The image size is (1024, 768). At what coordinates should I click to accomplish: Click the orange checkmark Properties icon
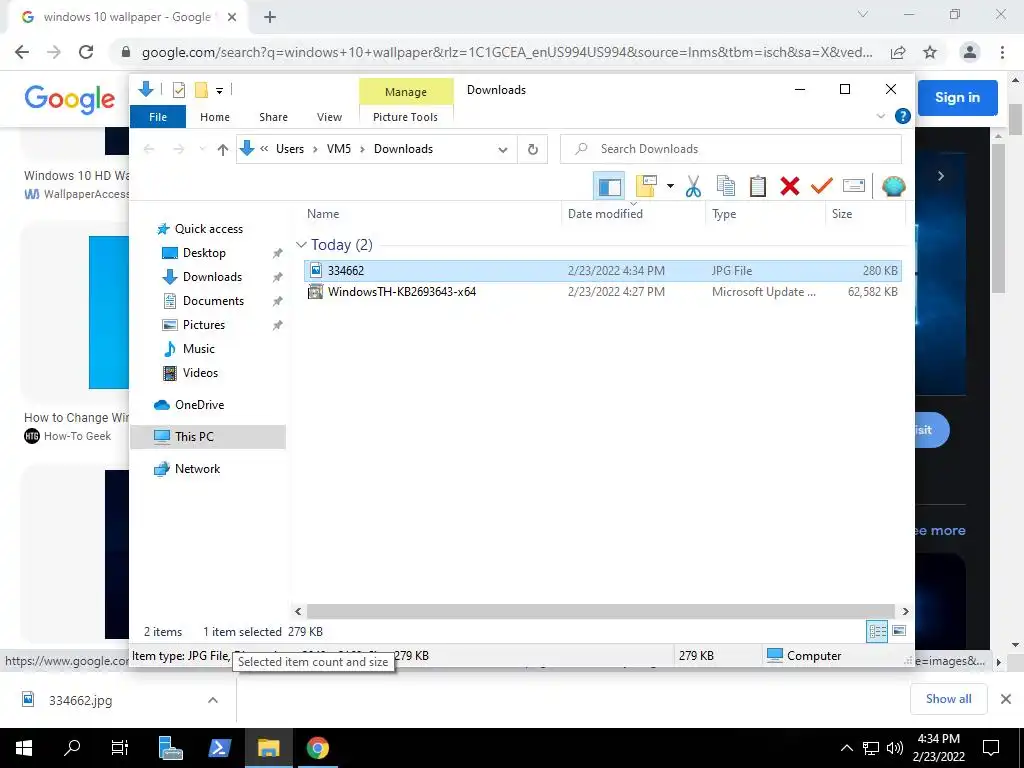pyautogui.click(x=822, y=186)
